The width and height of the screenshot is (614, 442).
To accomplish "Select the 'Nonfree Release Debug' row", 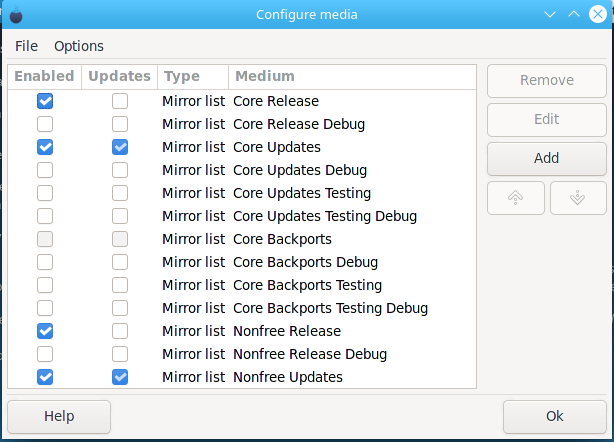I will (x=242, y=354).
